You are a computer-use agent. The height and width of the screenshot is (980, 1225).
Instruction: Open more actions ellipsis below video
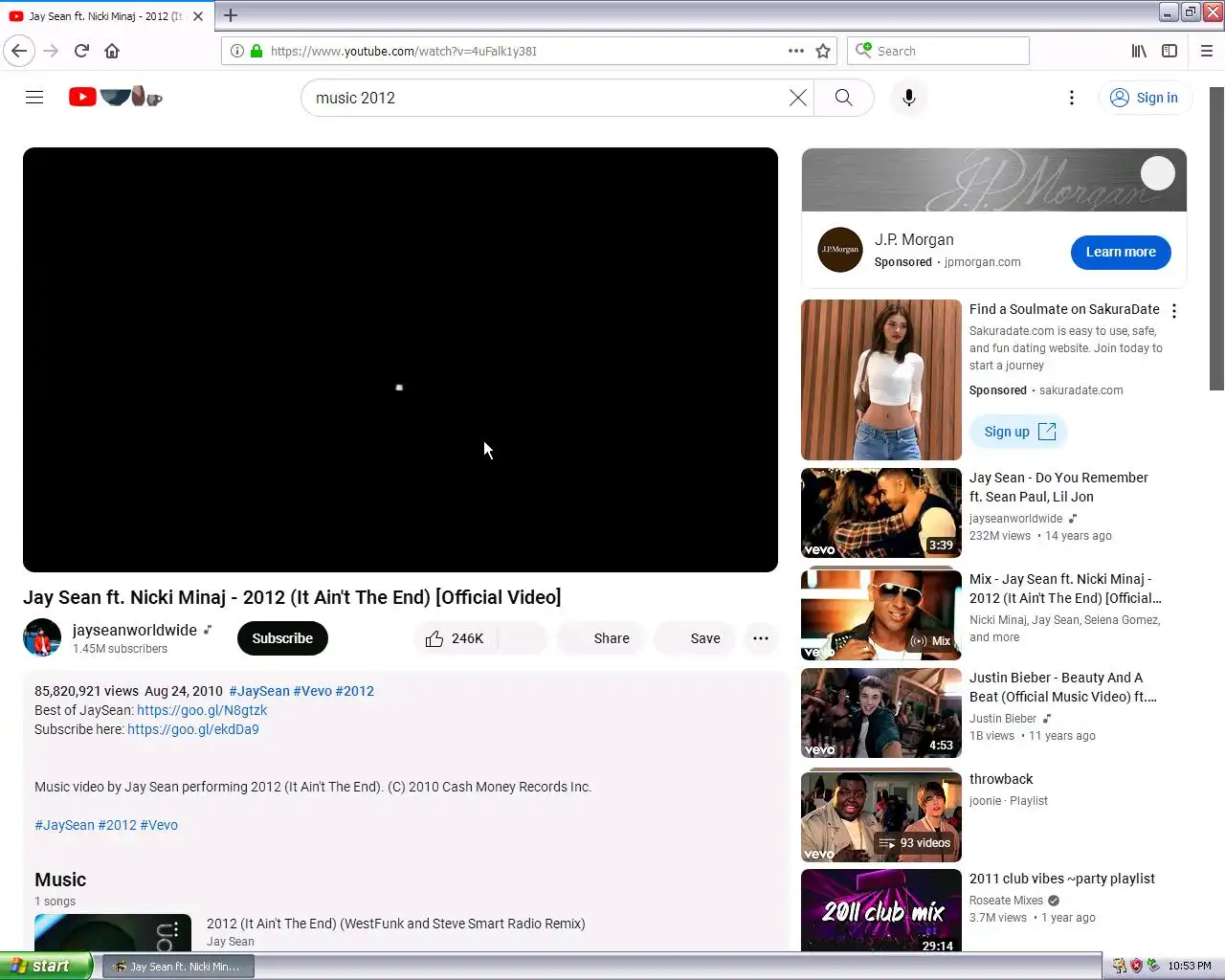pyautogui.click(x=761, y=638)
